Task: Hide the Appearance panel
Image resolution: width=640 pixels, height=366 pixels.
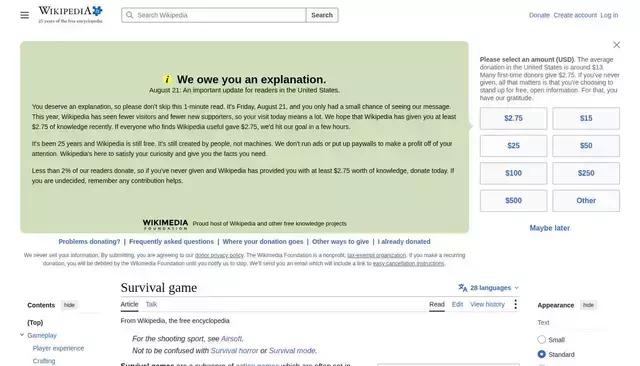Action: click(588, 305)
